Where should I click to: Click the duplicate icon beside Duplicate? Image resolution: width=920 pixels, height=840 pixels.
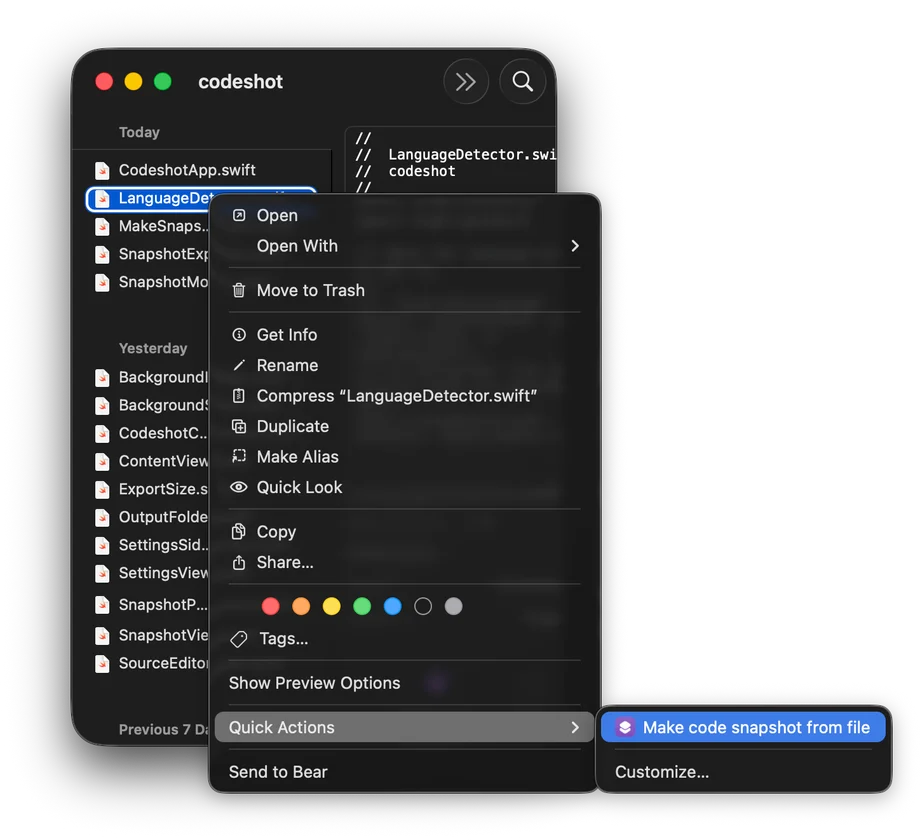239,426
